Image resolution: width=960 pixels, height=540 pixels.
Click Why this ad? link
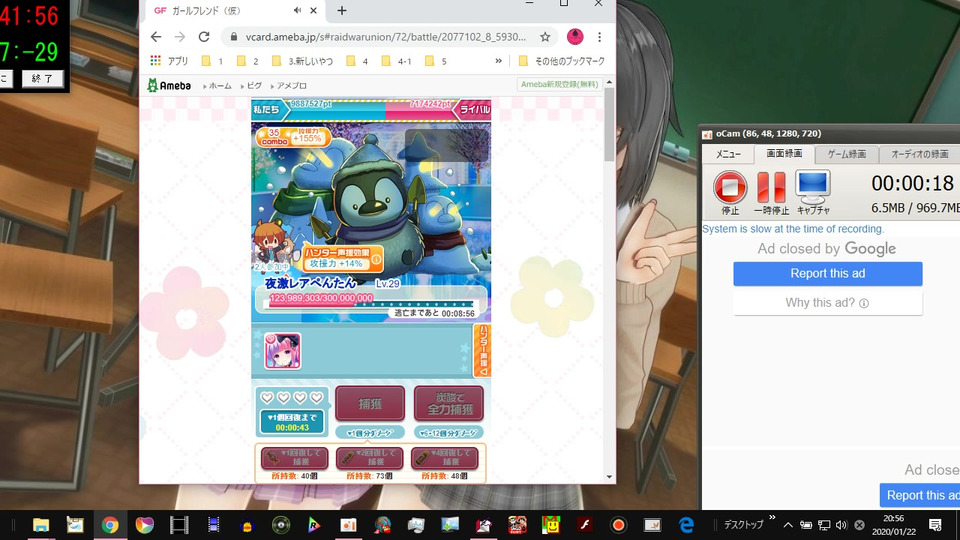click(x=828, y=303)
